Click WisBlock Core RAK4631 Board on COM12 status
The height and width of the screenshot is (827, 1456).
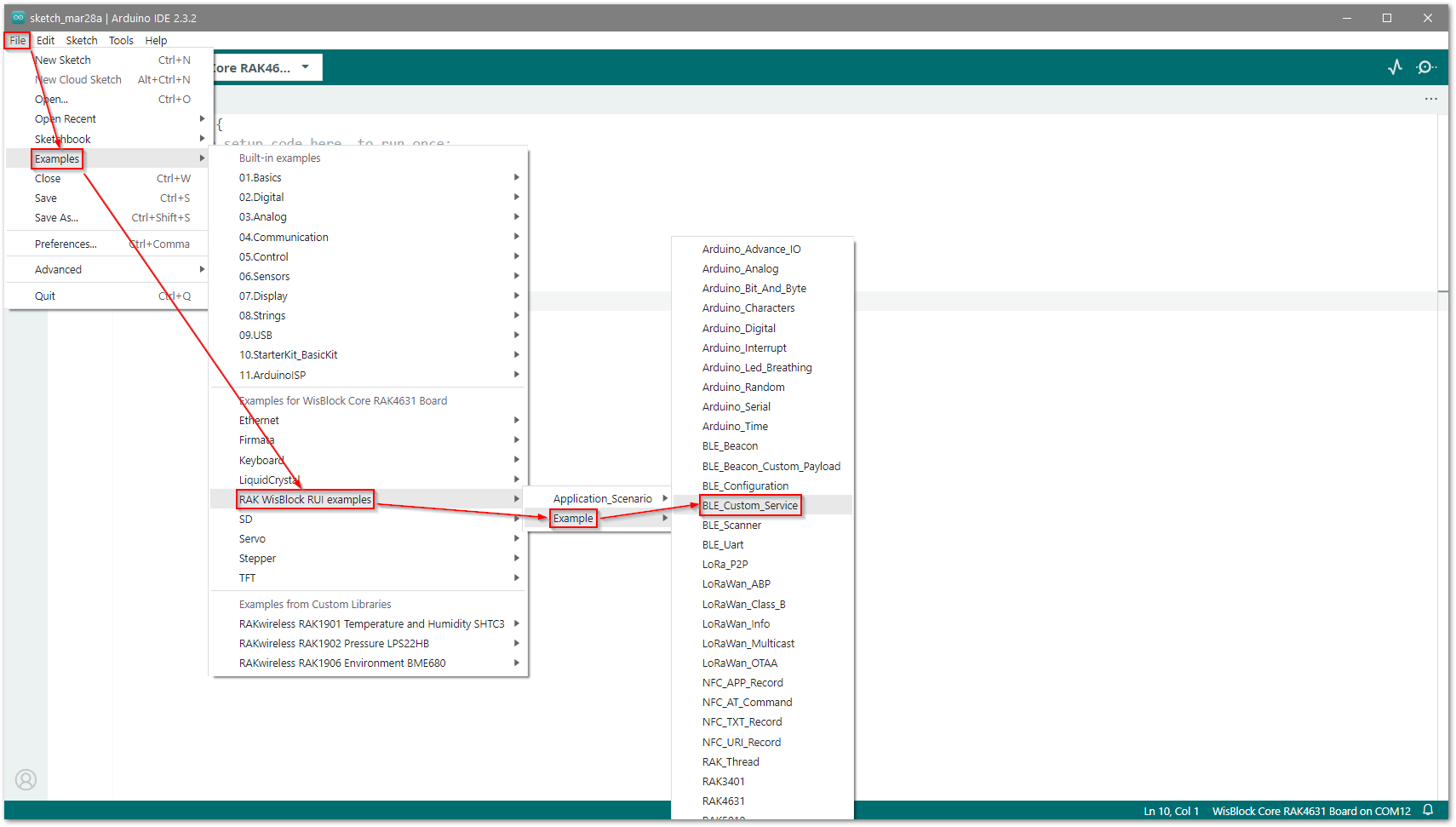1311,811
